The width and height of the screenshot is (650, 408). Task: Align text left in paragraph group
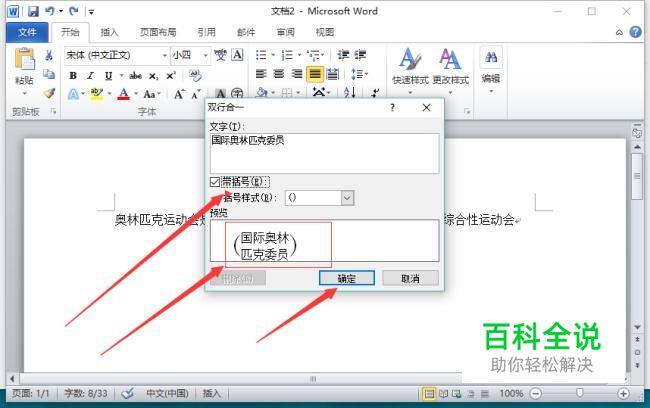[x=261, y=74]
